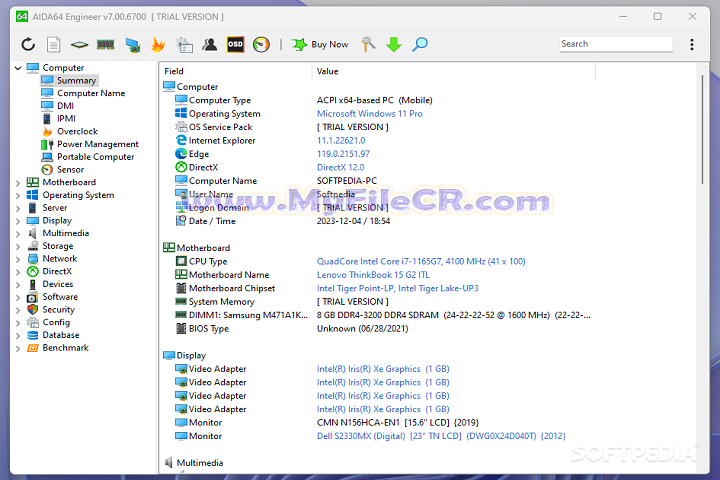Viewport: 720px width, 480px height.
Task: Expand the Operating System tree node
Action: [x=18, y=196]
